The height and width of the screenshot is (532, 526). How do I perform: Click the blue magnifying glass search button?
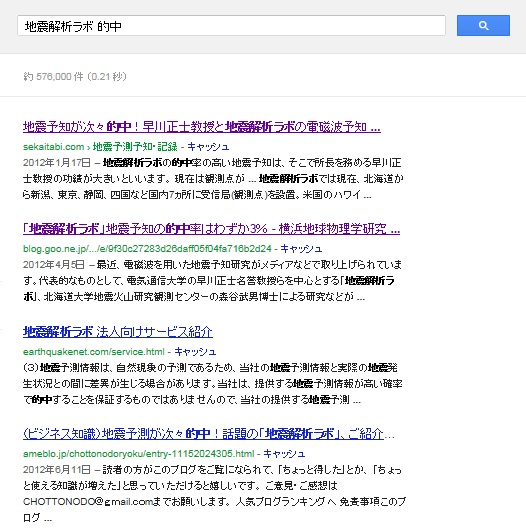pyautogui.click(x=483, y=25)
